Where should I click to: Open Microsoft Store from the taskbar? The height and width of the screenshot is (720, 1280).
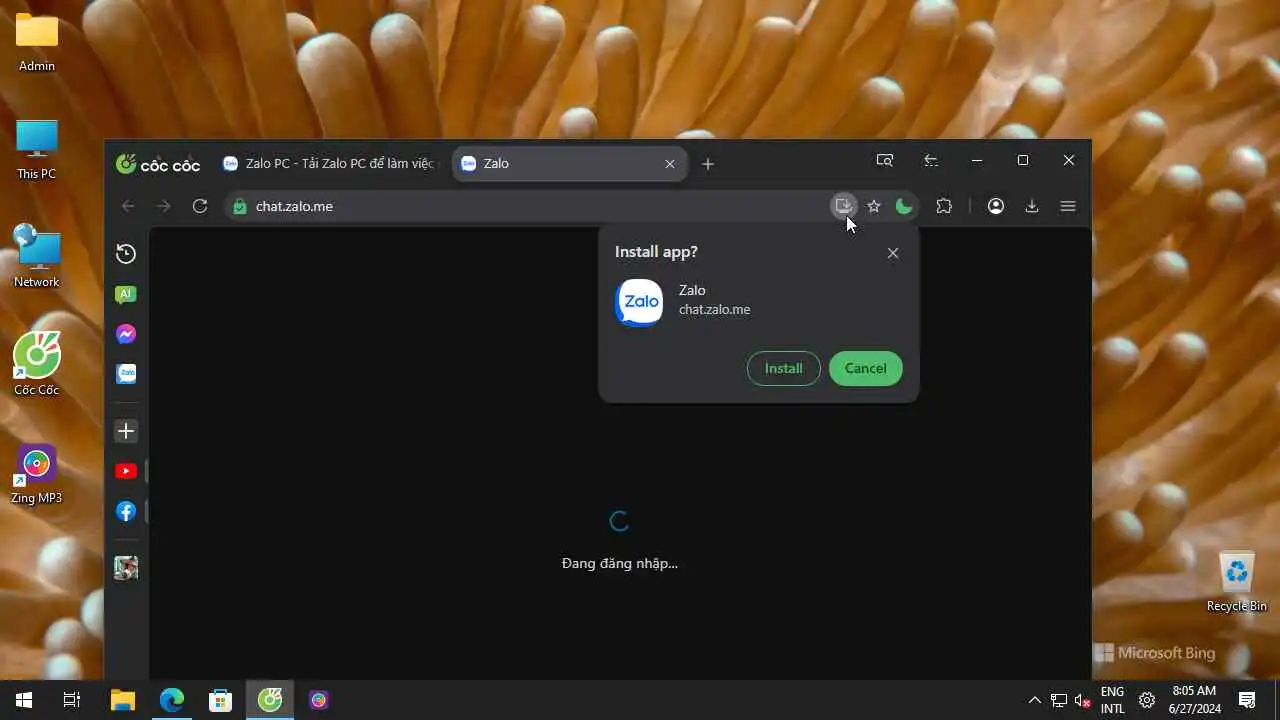(221, 700)
